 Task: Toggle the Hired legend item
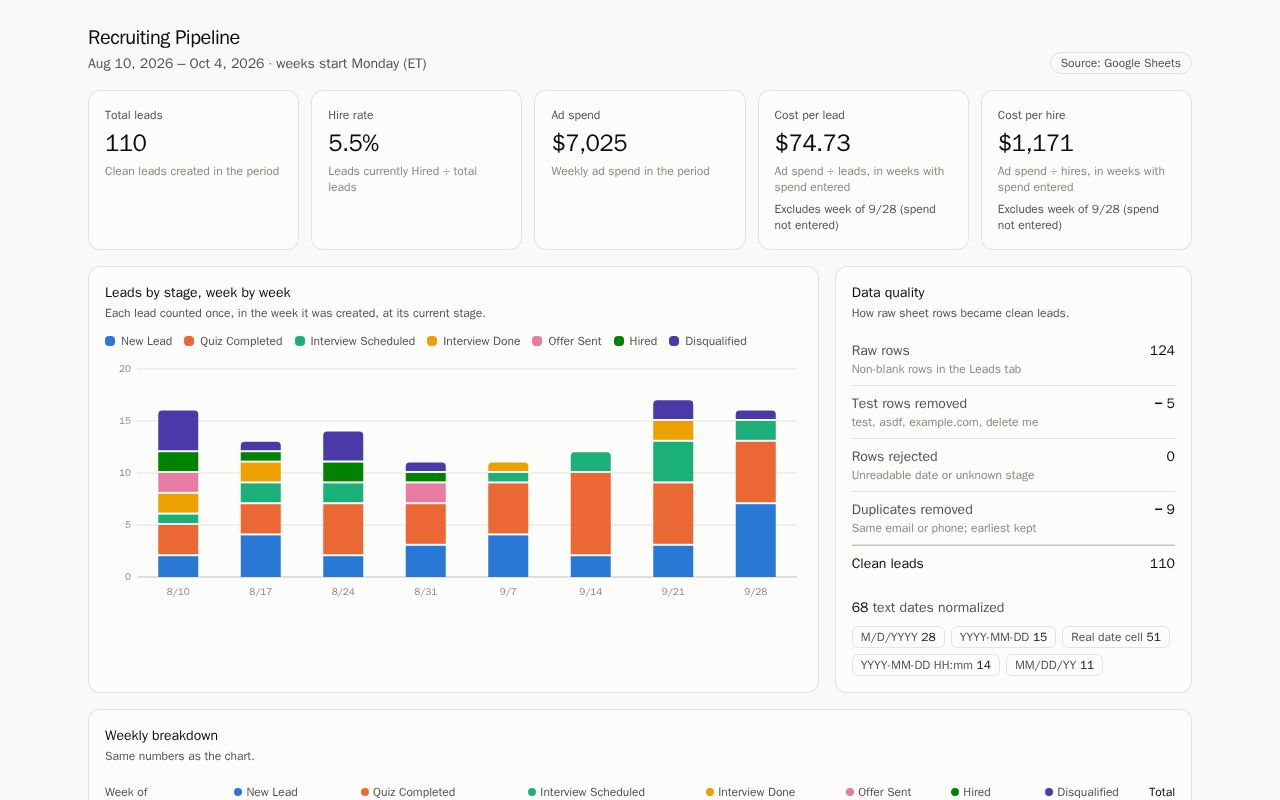pyautogui.click(x=635, y=341)
